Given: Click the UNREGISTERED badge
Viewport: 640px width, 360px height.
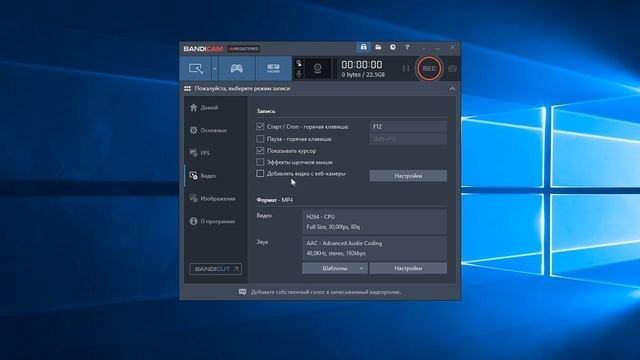Looking at the screenshot, I should coord(243,49).
